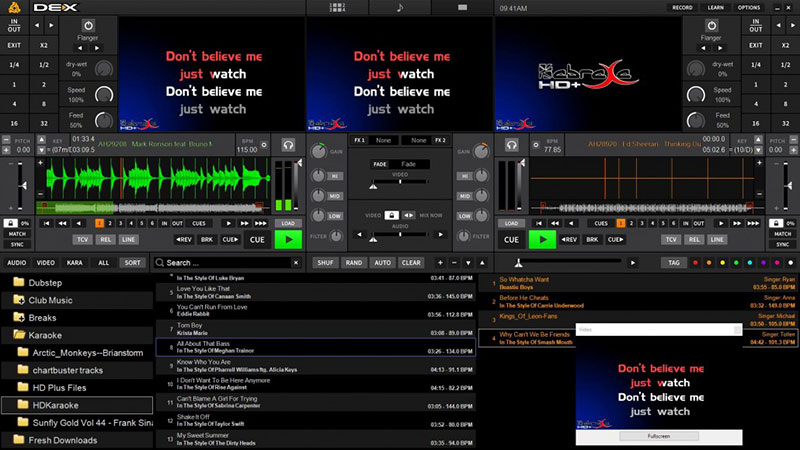Expand the Karaoke folder in browser
Screen dimensions: 800x450
coord(20,335)
